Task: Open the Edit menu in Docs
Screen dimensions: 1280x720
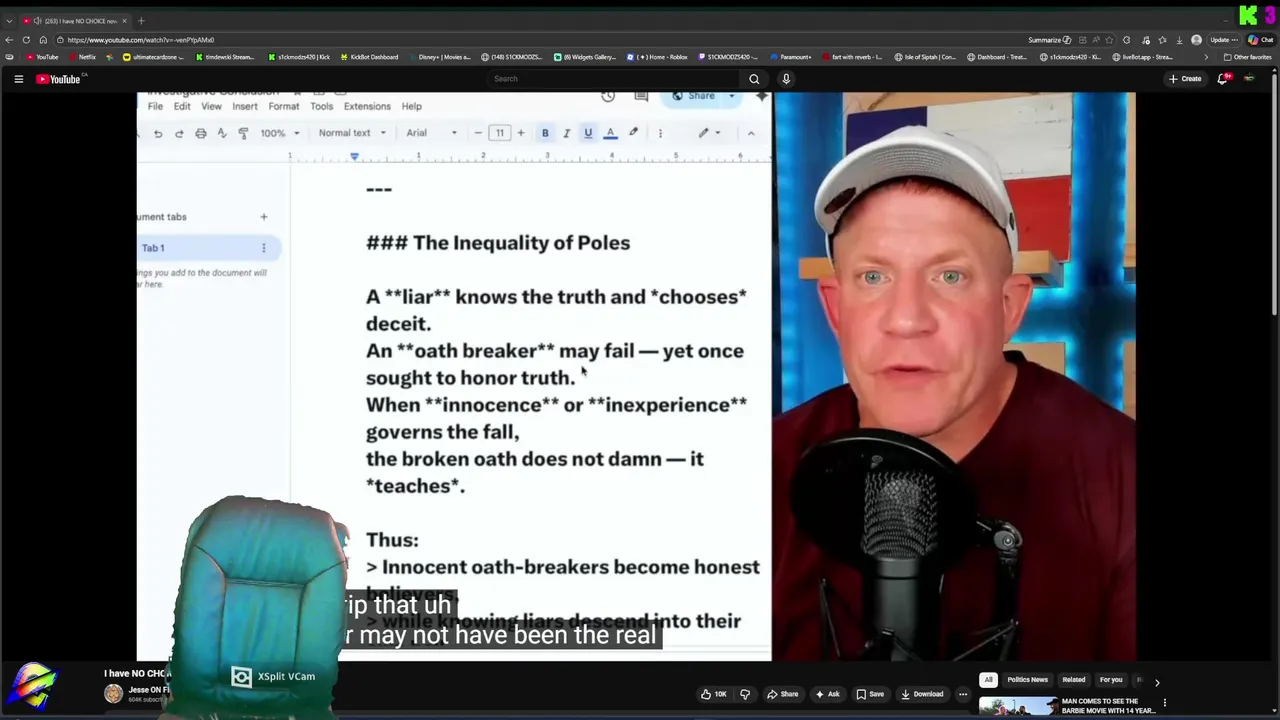Action: pyautogui.click(x=182, y=106)
